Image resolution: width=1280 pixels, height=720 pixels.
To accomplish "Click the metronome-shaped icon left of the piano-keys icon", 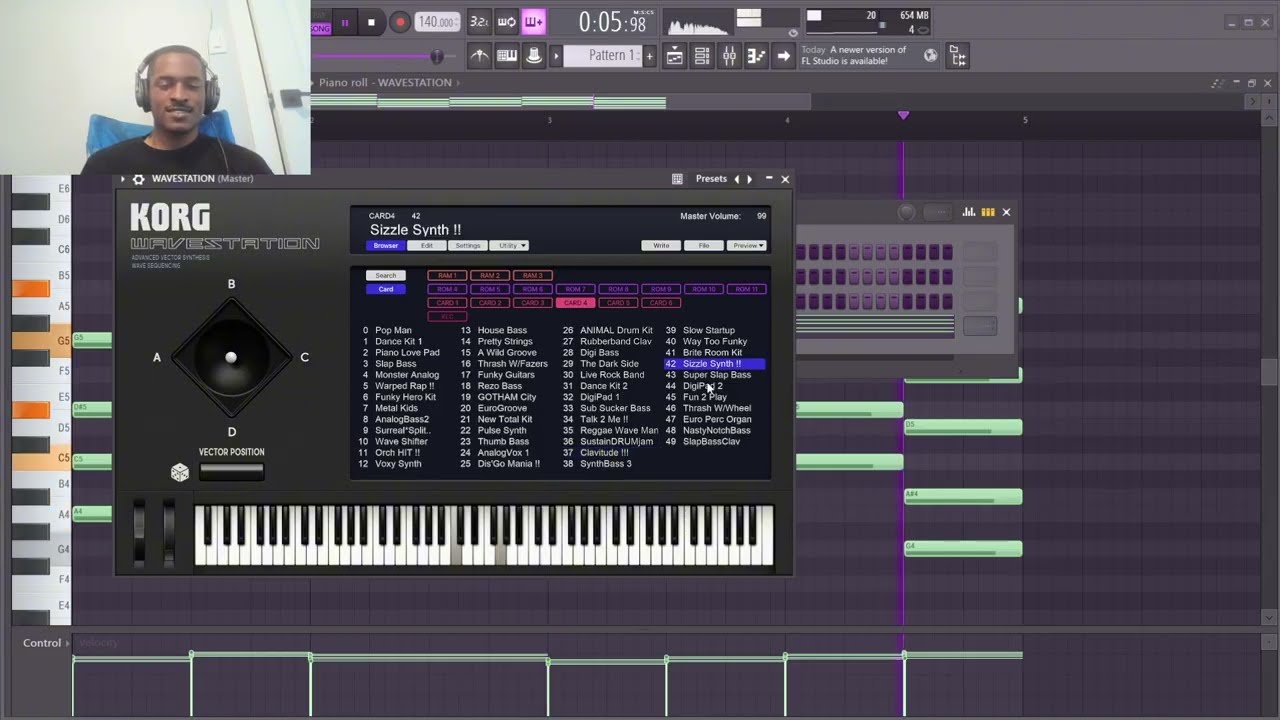I will pyautogui.click(x=479, y=56).
